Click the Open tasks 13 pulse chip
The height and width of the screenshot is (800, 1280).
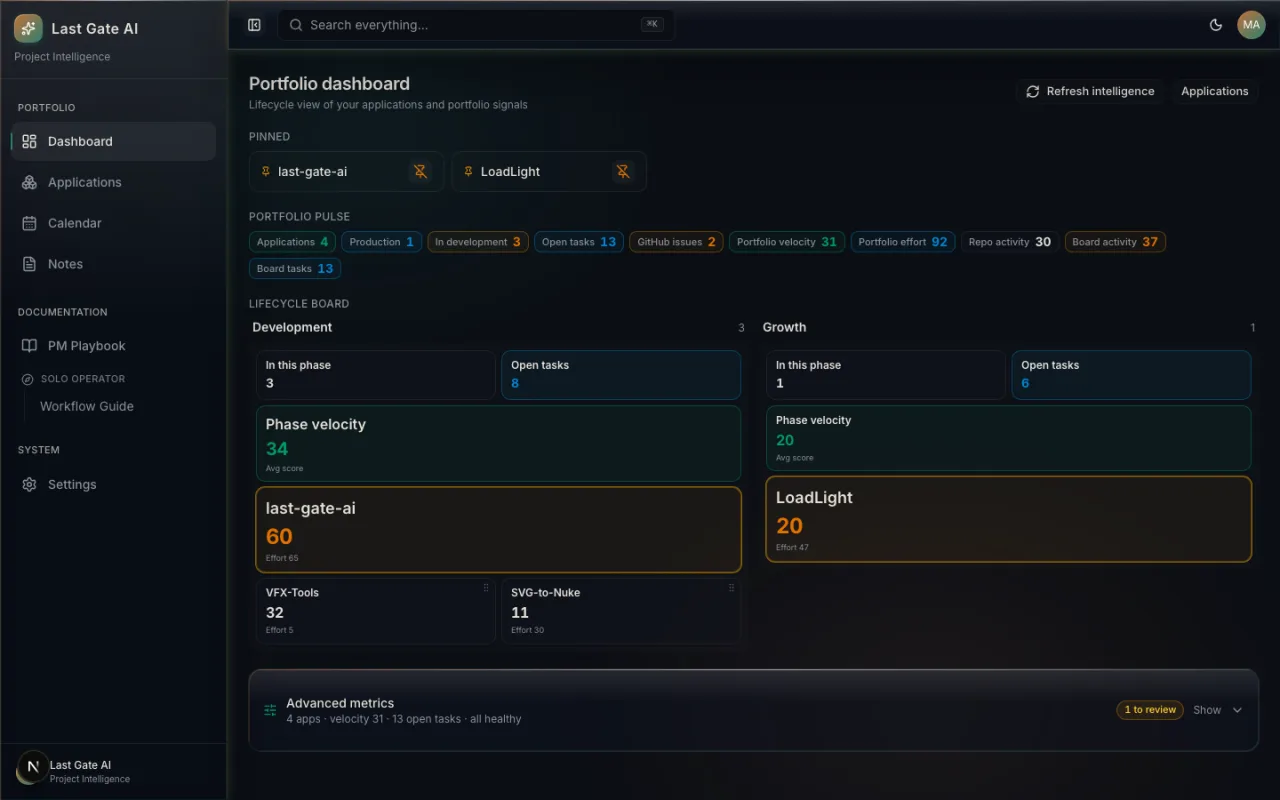click(579, 242)
